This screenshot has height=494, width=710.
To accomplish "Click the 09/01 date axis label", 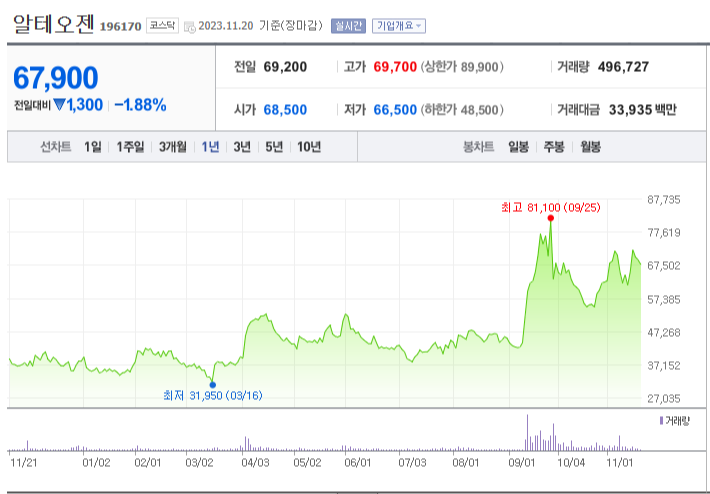I will coord(521,463).
